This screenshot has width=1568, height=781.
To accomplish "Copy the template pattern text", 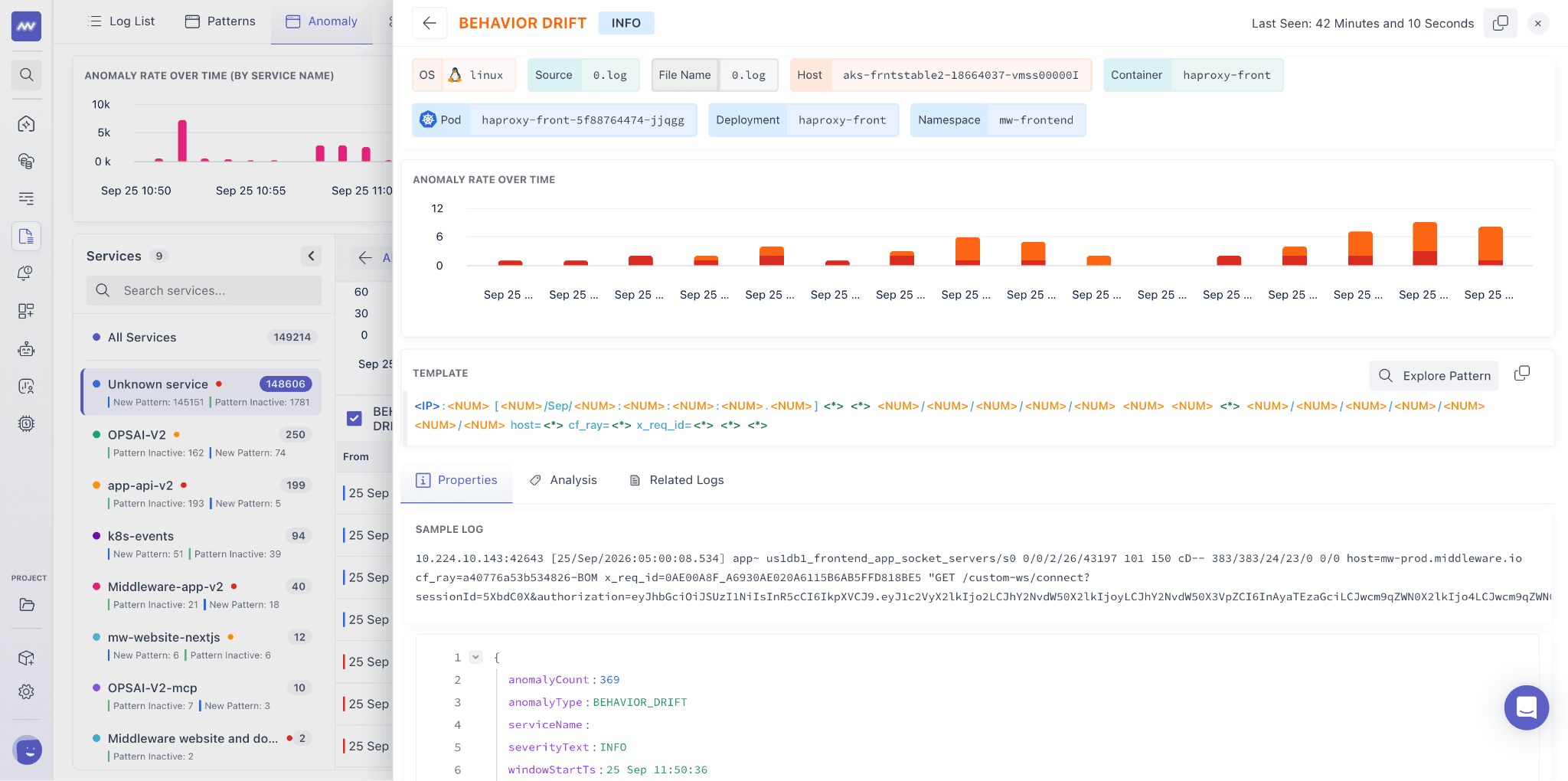I will [x=1522, y=373].
